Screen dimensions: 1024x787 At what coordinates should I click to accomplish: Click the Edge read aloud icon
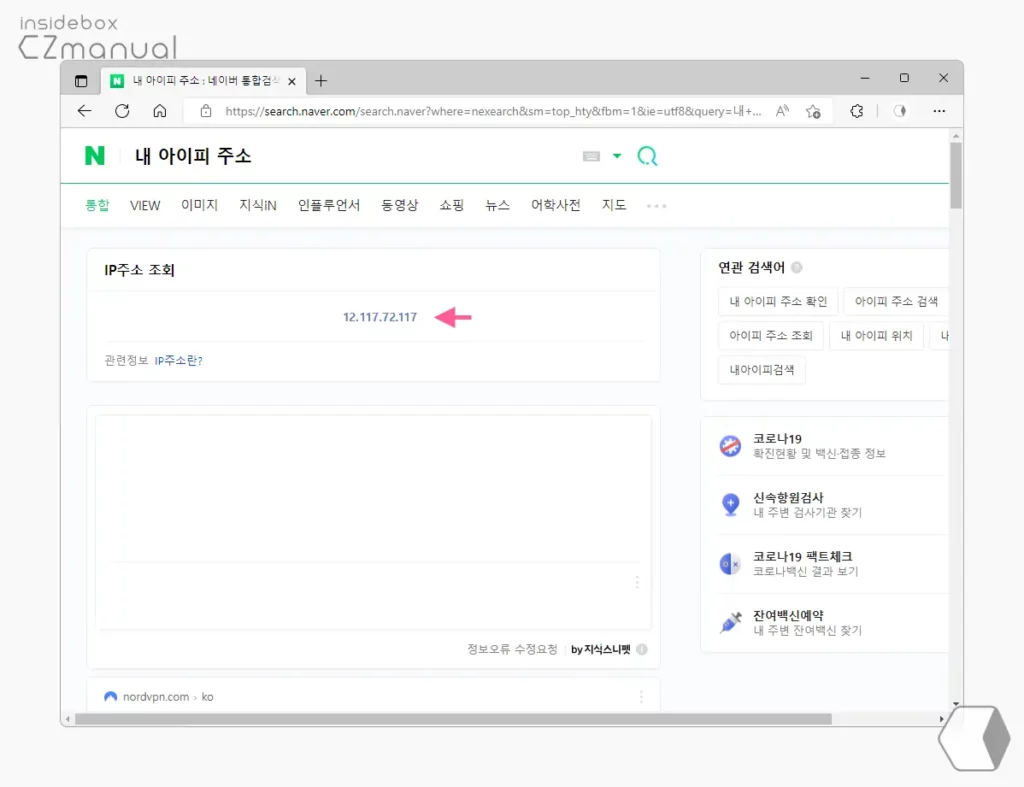coord(782,111)
